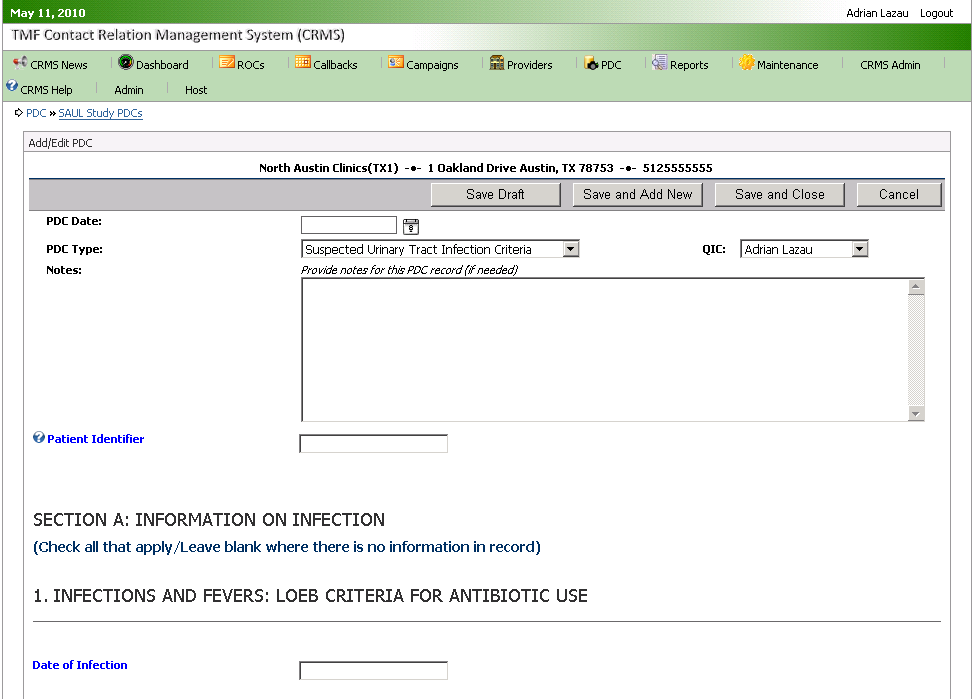Click the Providers building icon

click(497, 62)
